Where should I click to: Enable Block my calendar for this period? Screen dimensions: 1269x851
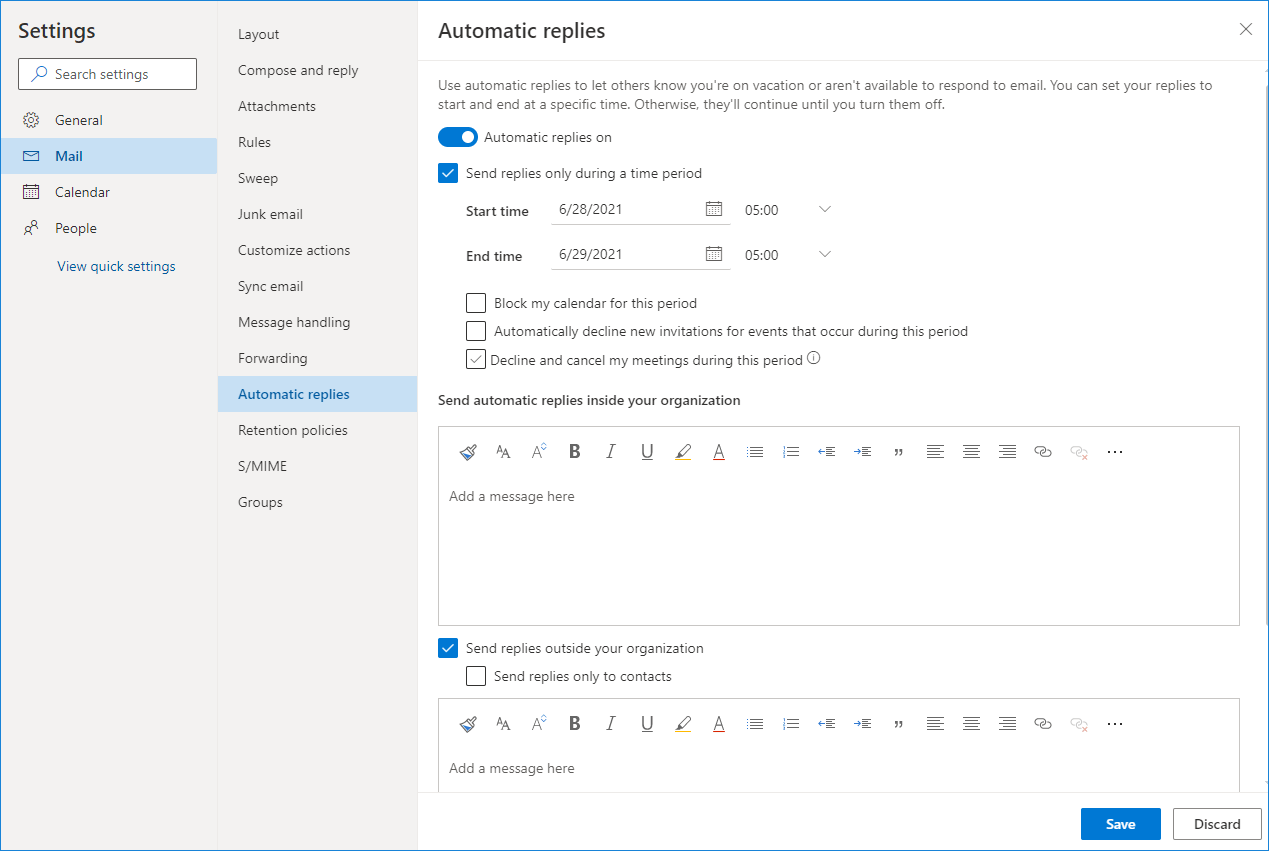[x=476, y=302]
